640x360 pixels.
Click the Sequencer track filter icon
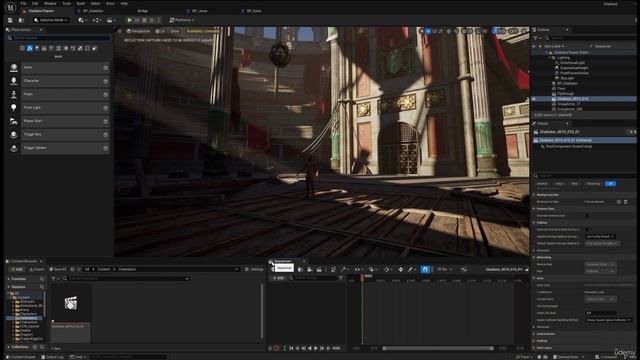pos(341,278)
